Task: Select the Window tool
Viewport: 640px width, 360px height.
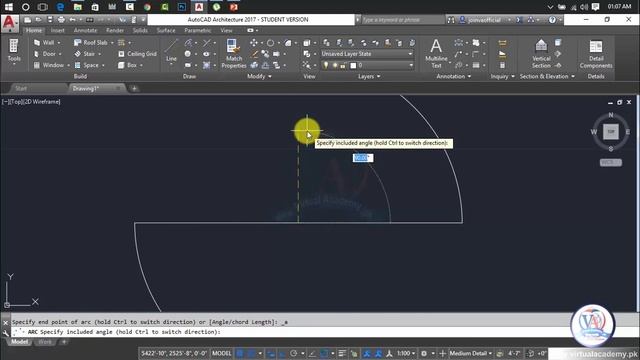Action: tap(49, 65)
